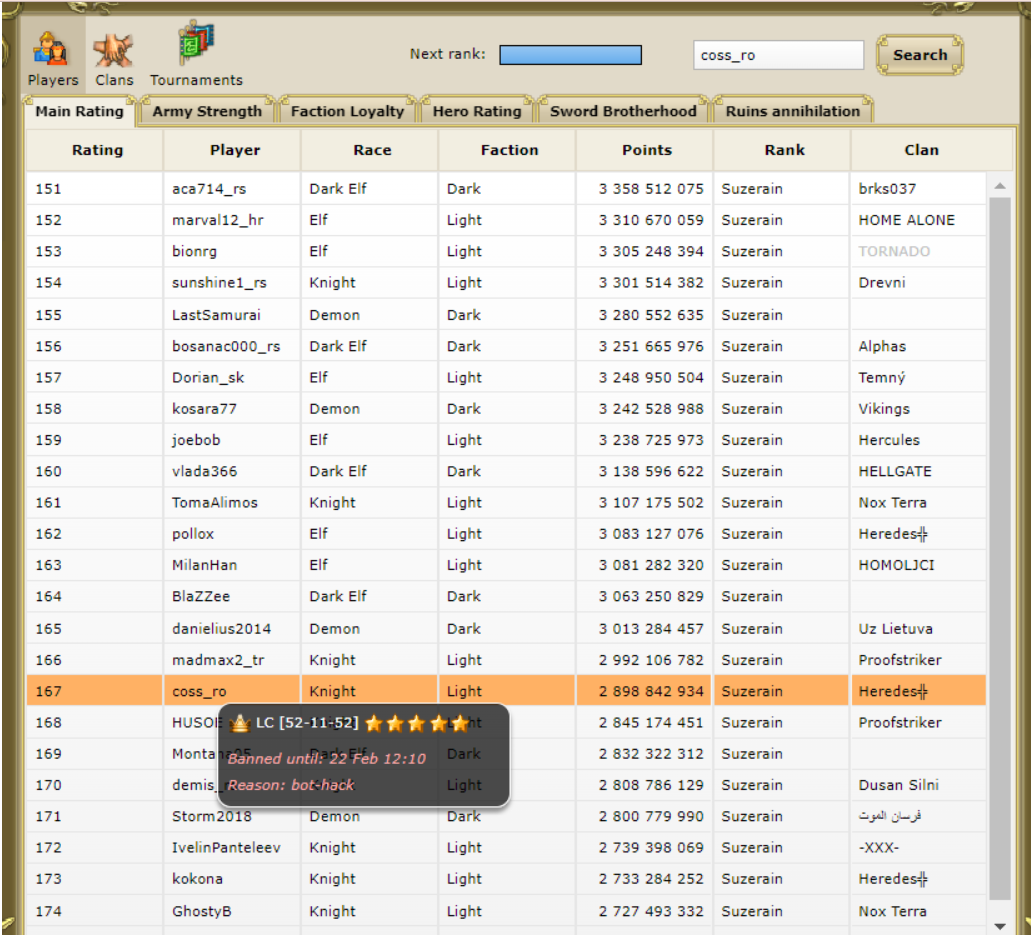Open clan Alphas

coord(882,347)
